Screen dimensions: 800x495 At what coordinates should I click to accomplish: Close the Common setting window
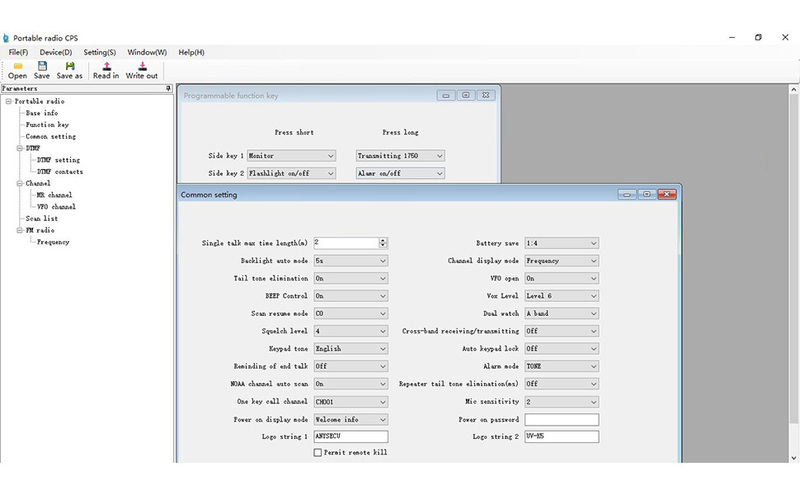(667, 194)
